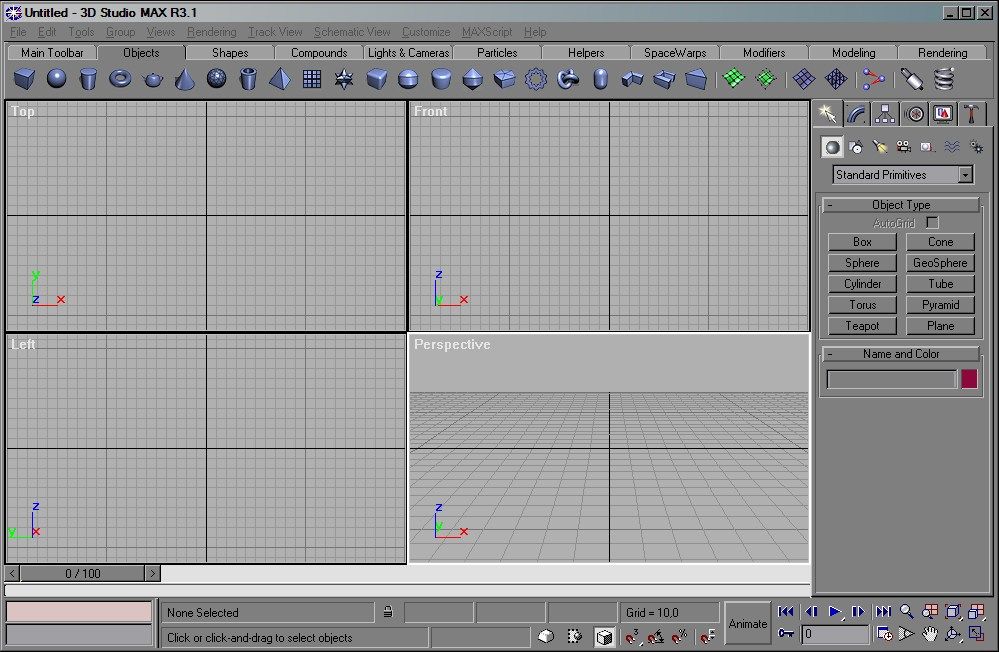Click the Plane button in Object Type
This screenshot has width=999, height=652.
940,326
